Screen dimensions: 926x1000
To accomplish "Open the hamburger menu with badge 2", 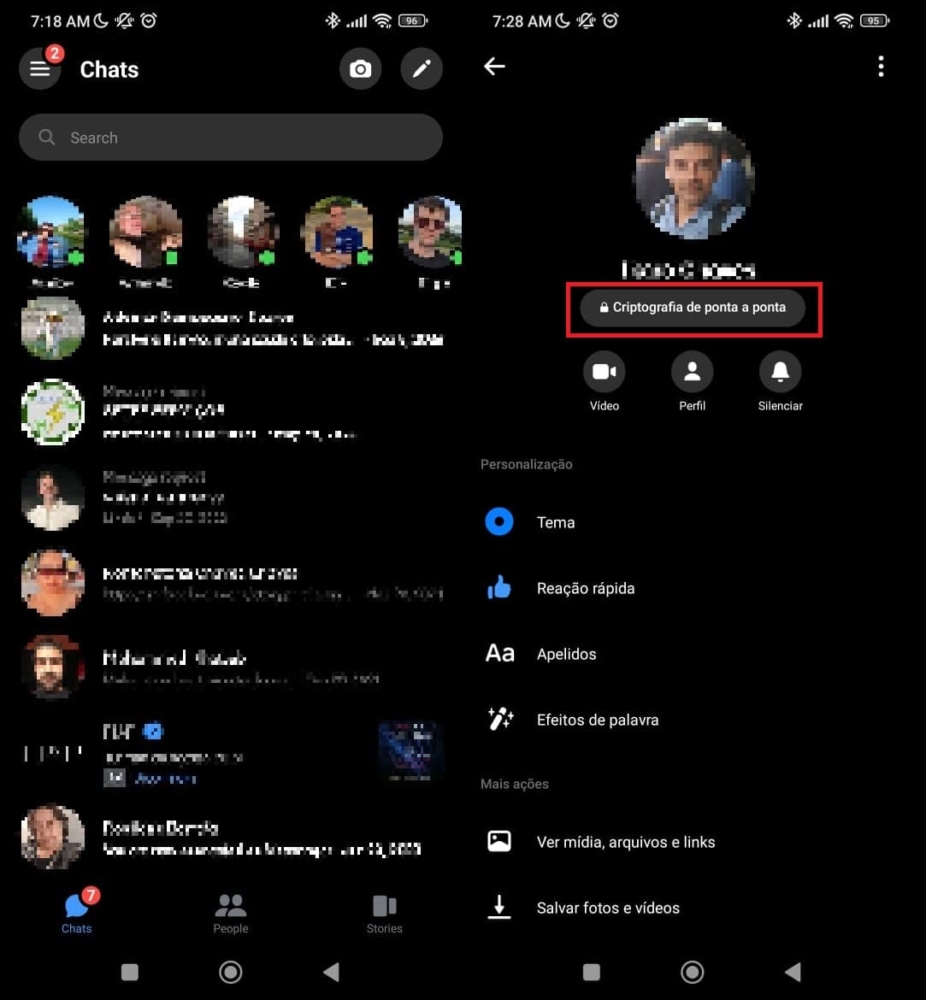I will pyautogui.click(x=40, y=68).
